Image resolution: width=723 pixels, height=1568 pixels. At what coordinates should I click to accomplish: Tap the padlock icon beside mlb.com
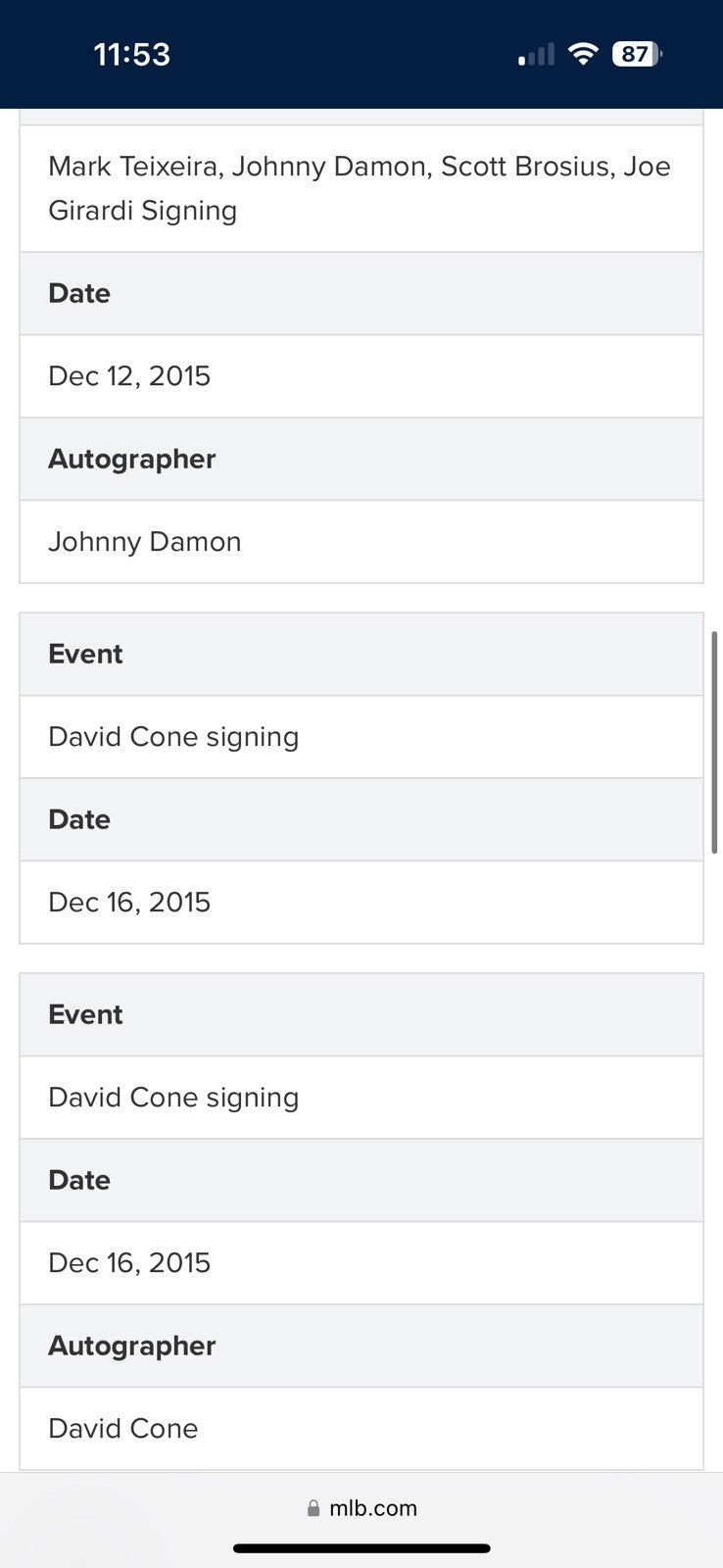point(313,1508)
